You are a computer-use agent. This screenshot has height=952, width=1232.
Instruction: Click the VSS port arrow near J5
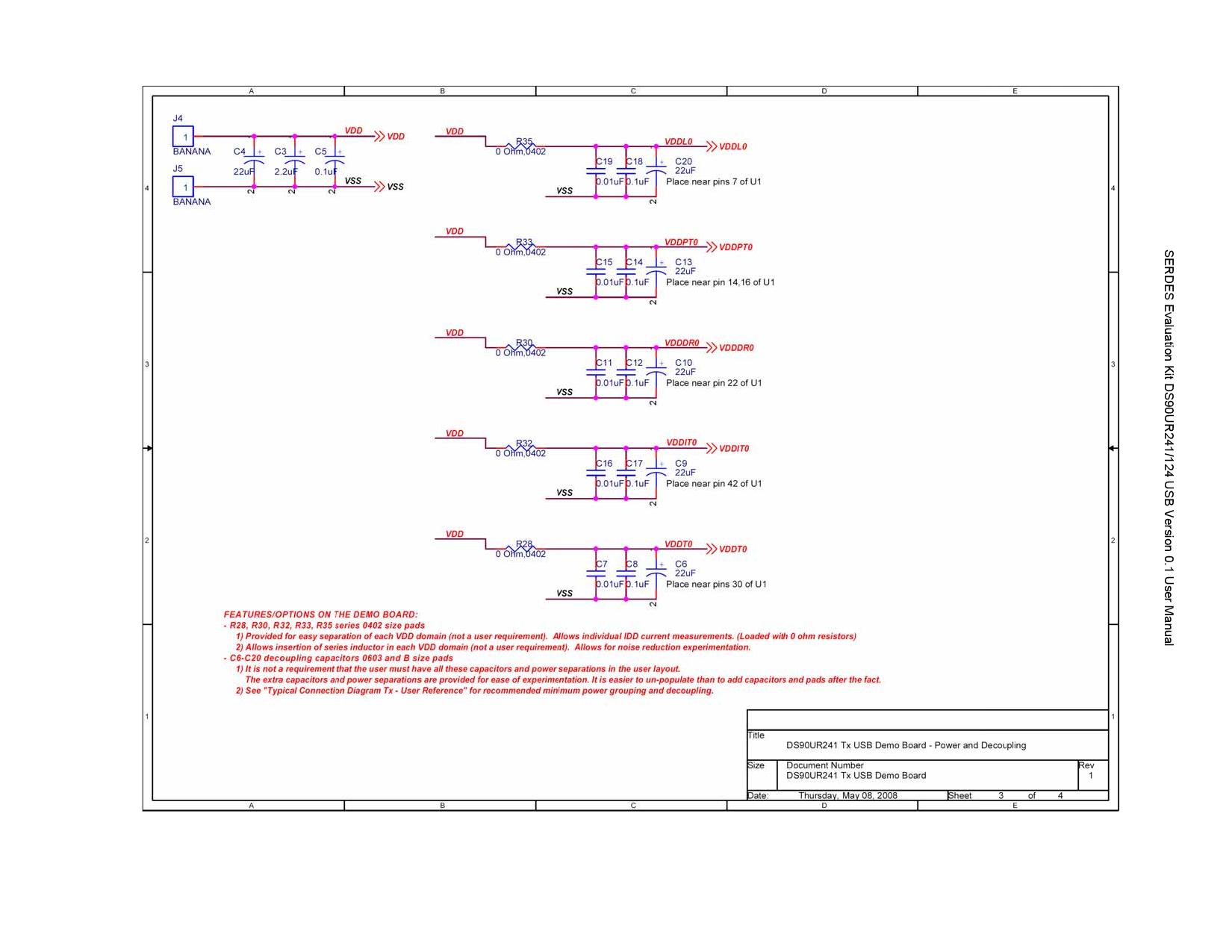coord(379,187)
